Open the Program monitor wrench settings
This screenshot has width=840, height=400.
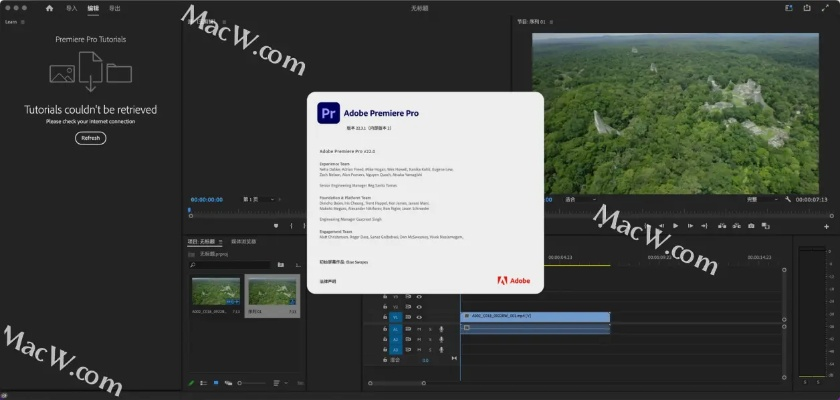(x=788, y=199)
